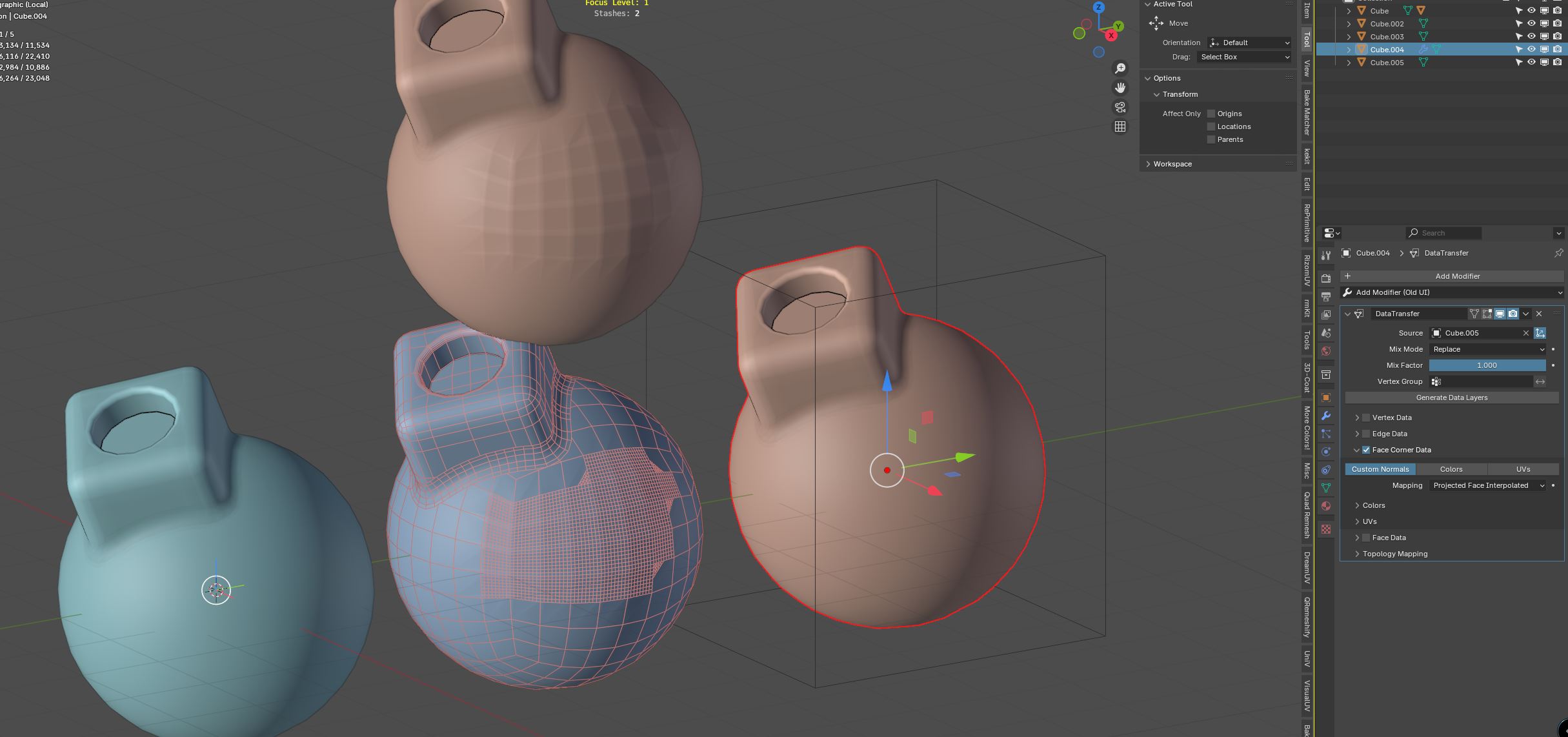Toggle Cube.005 render camera icon
Image resolution: width=1568 pixels, height=737 pixels.
pyautogui.click(x=1557, y=62)
